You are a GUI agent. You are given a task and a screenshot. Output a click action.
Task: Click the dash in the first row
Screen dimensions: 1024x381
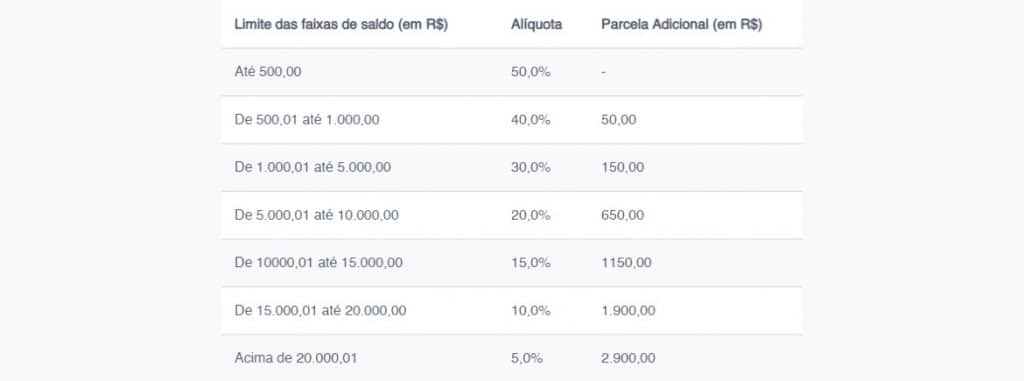coord(603,72)
